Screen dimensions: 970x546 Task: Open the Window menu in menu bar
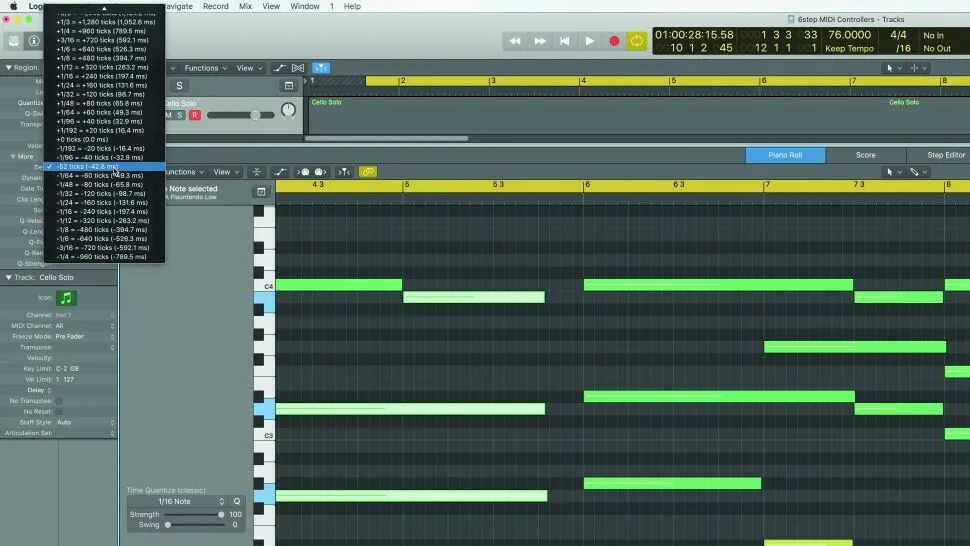pyautogui.click(x=305, y=6)
